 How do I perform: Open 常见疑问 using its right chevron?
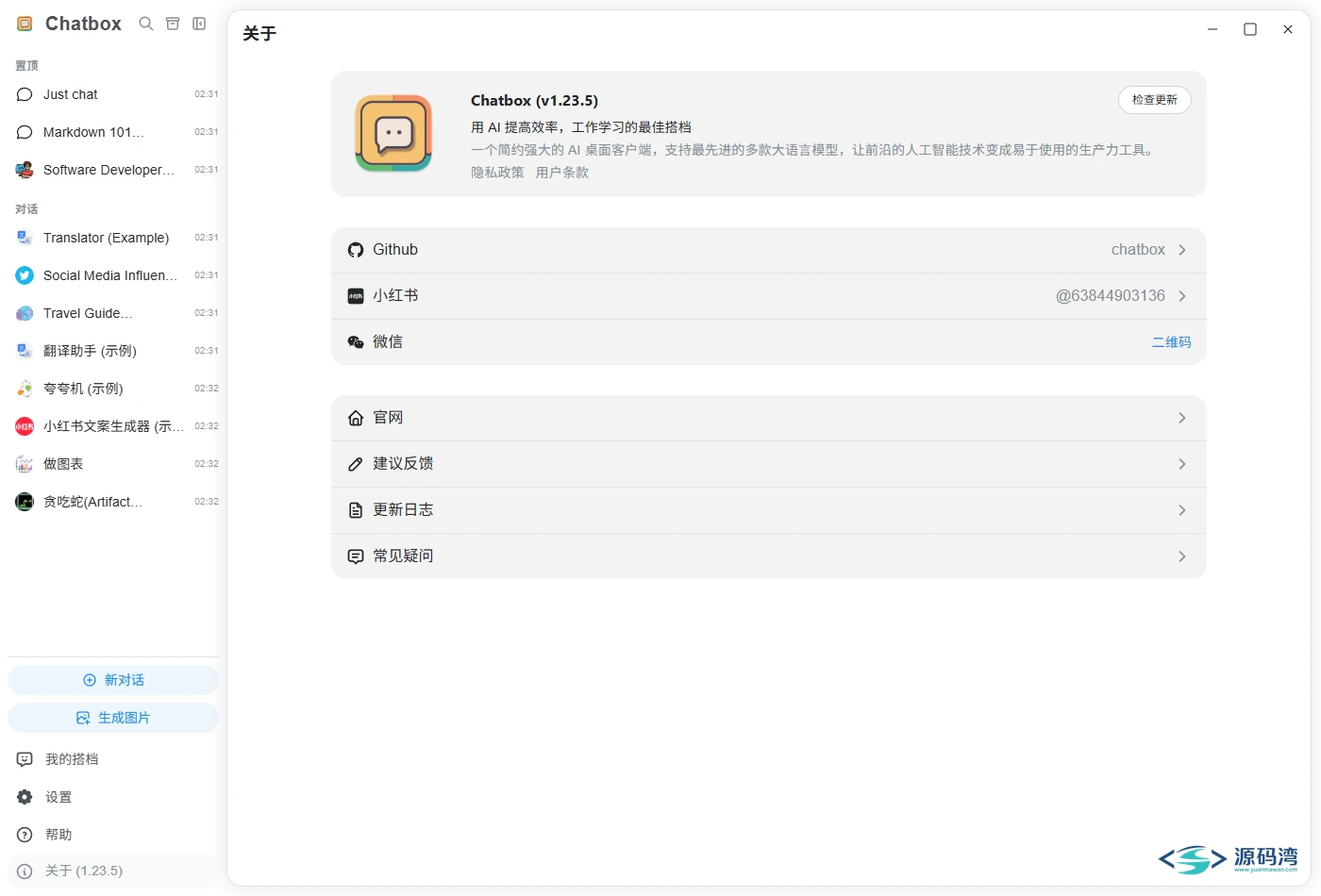click(1182, 556)
